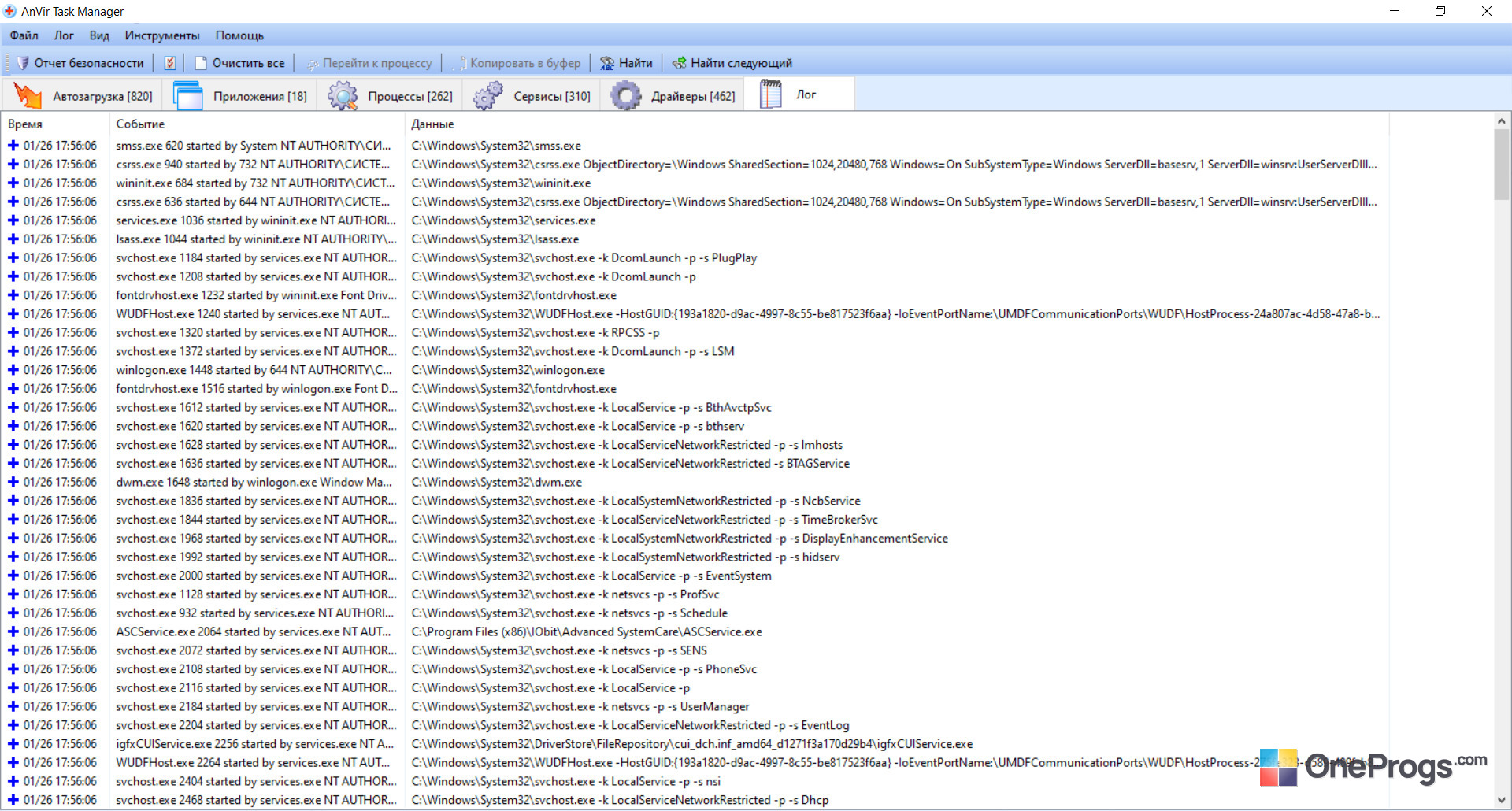
Task: Click the plus icon beside fontdrvhost.exe 1232
Action: (x=13, y=295)
